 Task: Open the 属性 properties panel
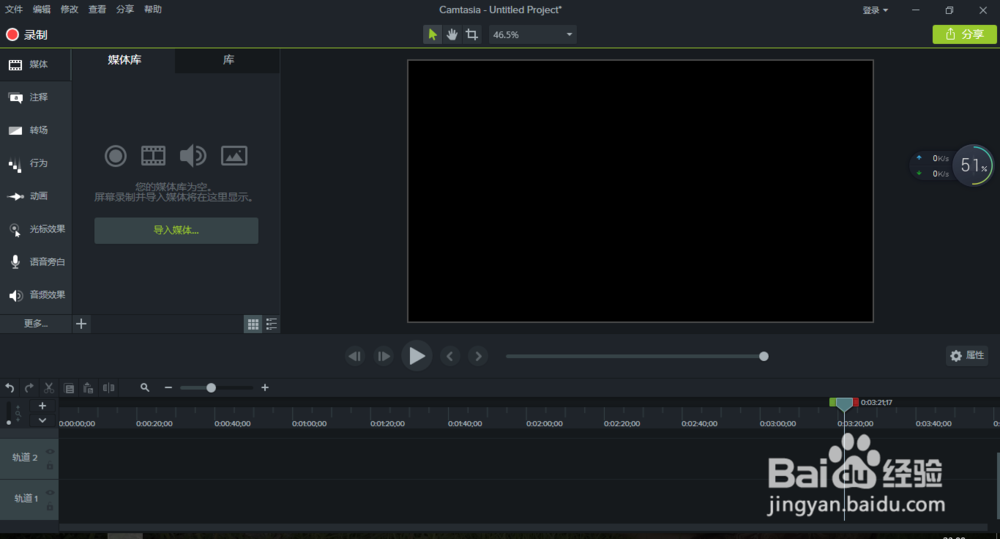(967, 356)
